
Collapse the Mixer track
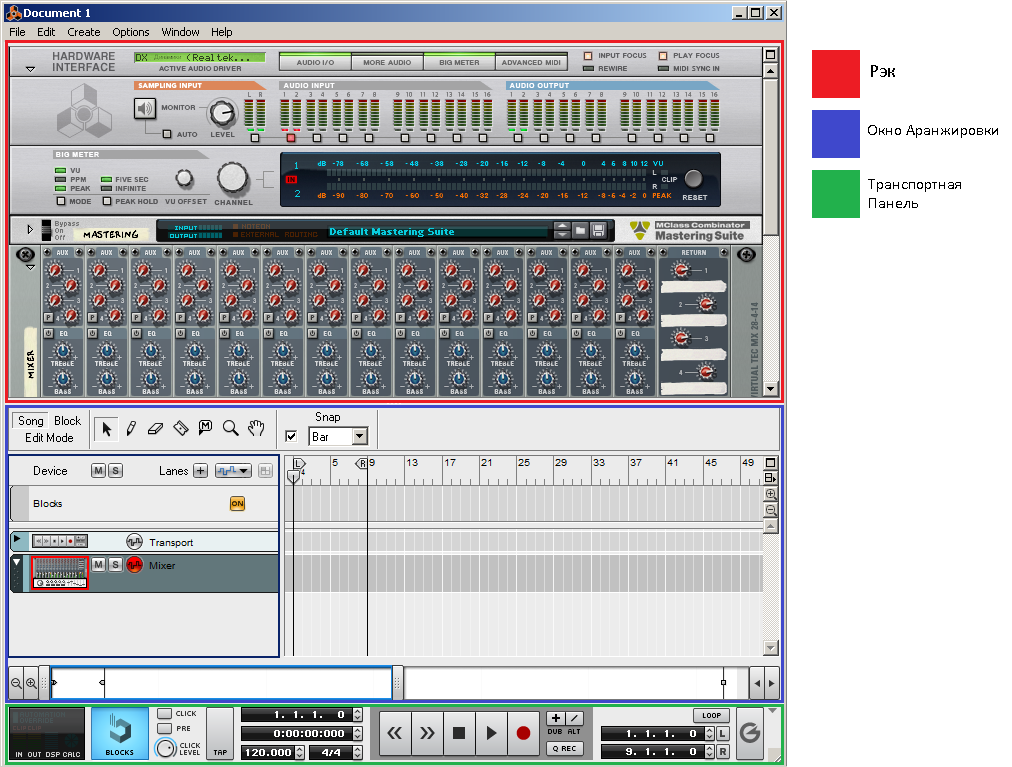pos(16,563)
